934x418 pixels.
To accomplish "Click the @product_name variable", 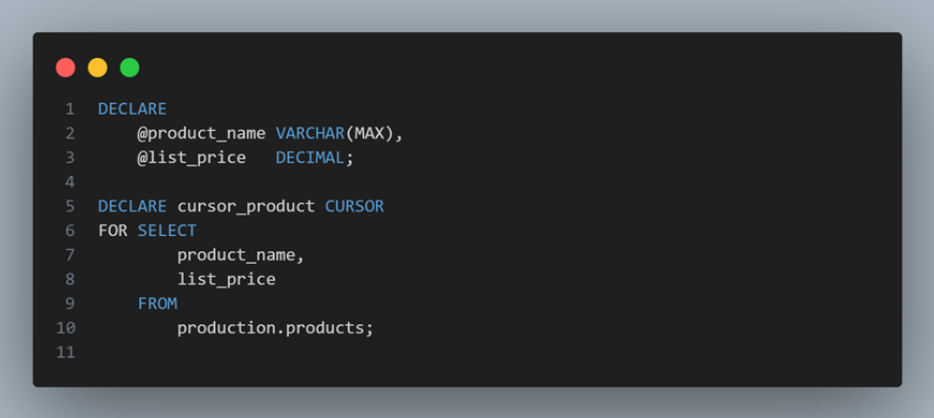I will [x=201, y=133].
